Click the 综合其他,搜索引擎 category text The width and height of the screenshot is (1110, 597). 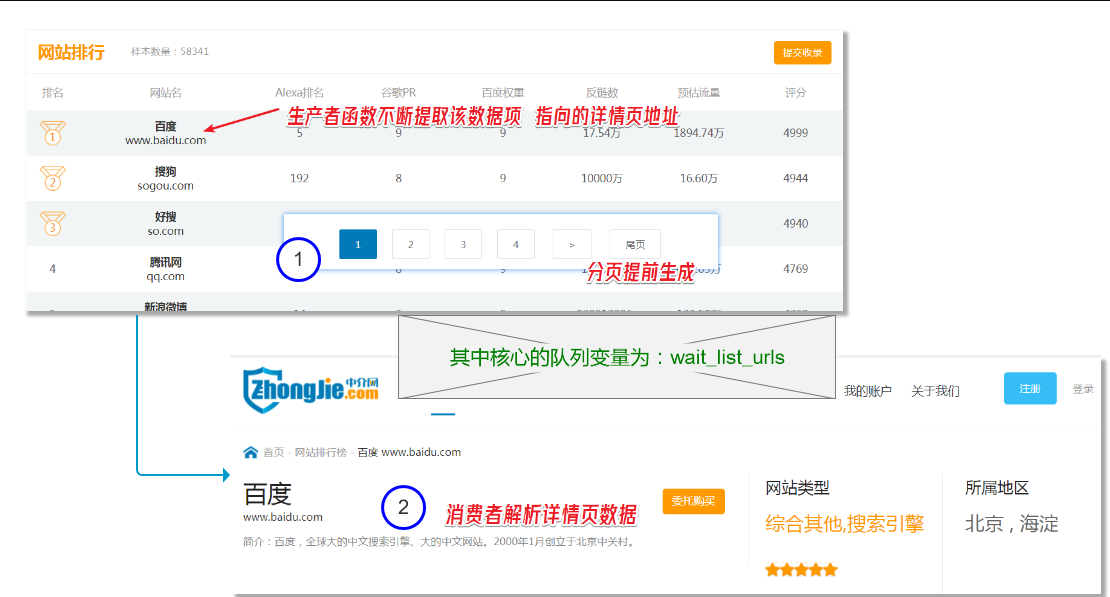click(845, 524)
